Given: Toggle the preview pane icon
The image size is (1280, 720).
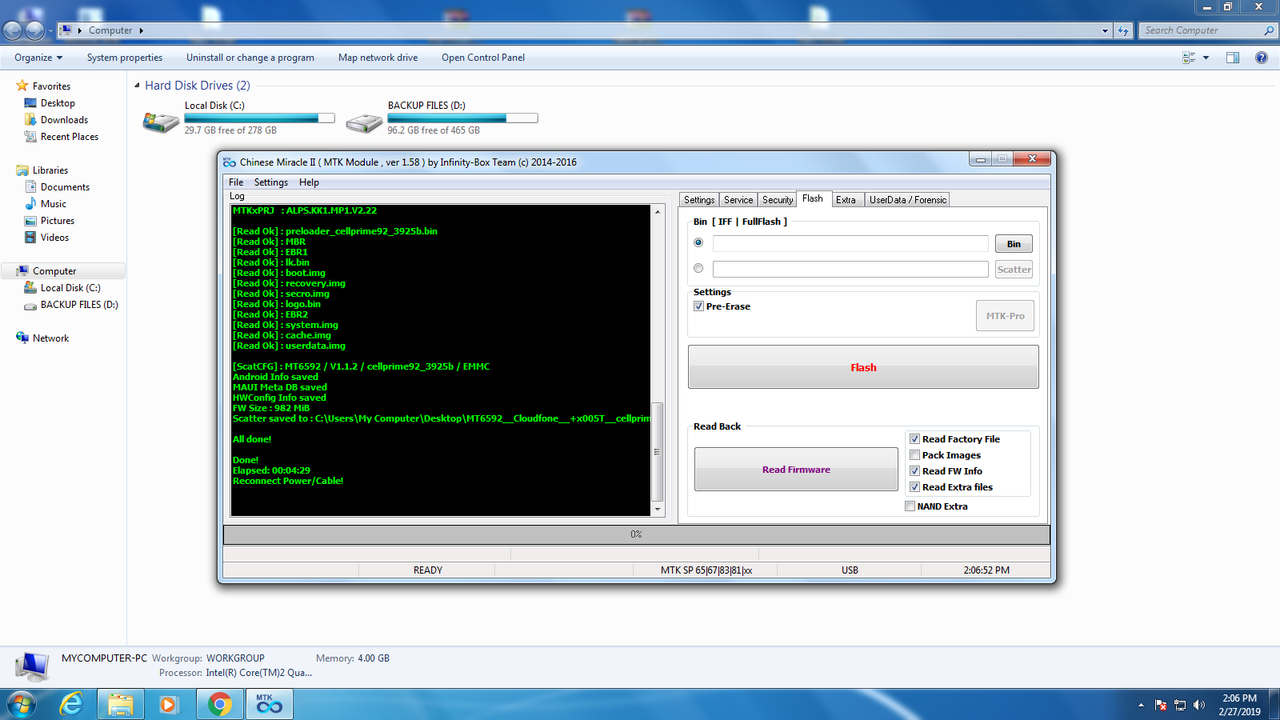Looking at the screenshot, I should pyautogui.click(x=1233, y=58).
